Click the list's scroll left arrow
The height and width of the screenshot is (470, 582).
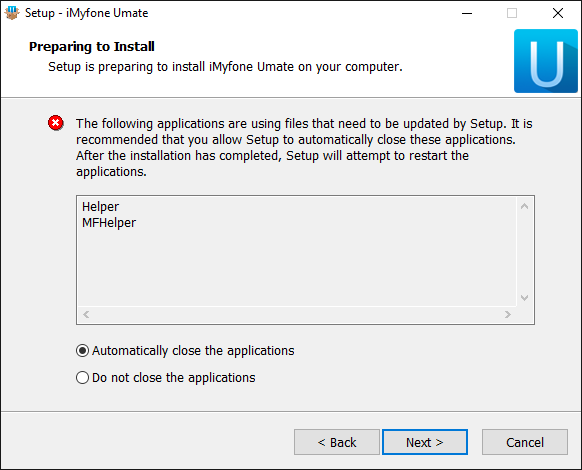[x=86, y=314]
